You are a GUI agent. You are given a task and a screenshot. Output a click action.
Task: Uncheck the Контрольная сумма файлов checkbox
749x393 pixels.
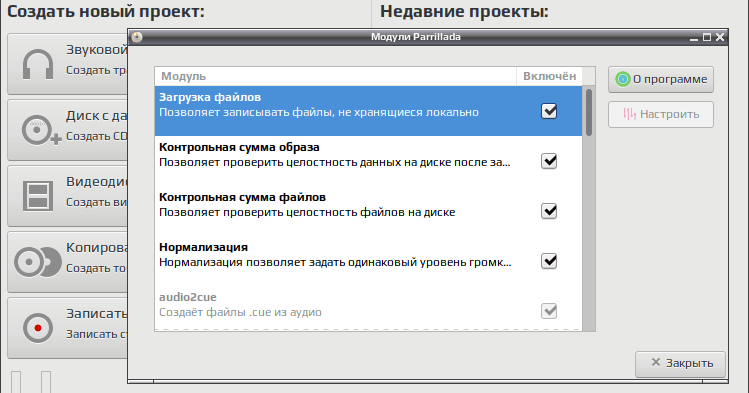pos(549,211)
